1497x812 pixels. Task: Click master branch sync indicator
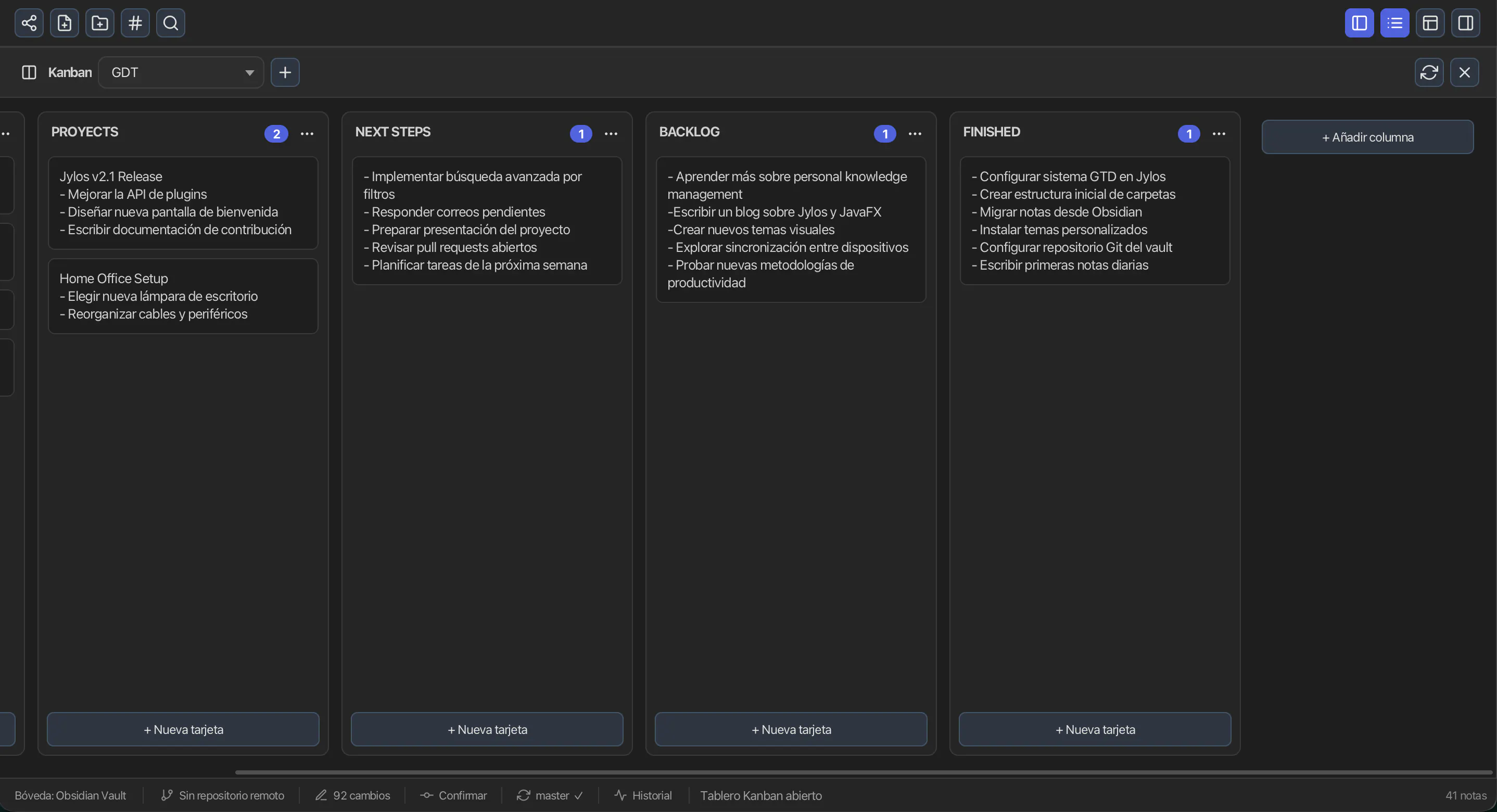point(550,796)
